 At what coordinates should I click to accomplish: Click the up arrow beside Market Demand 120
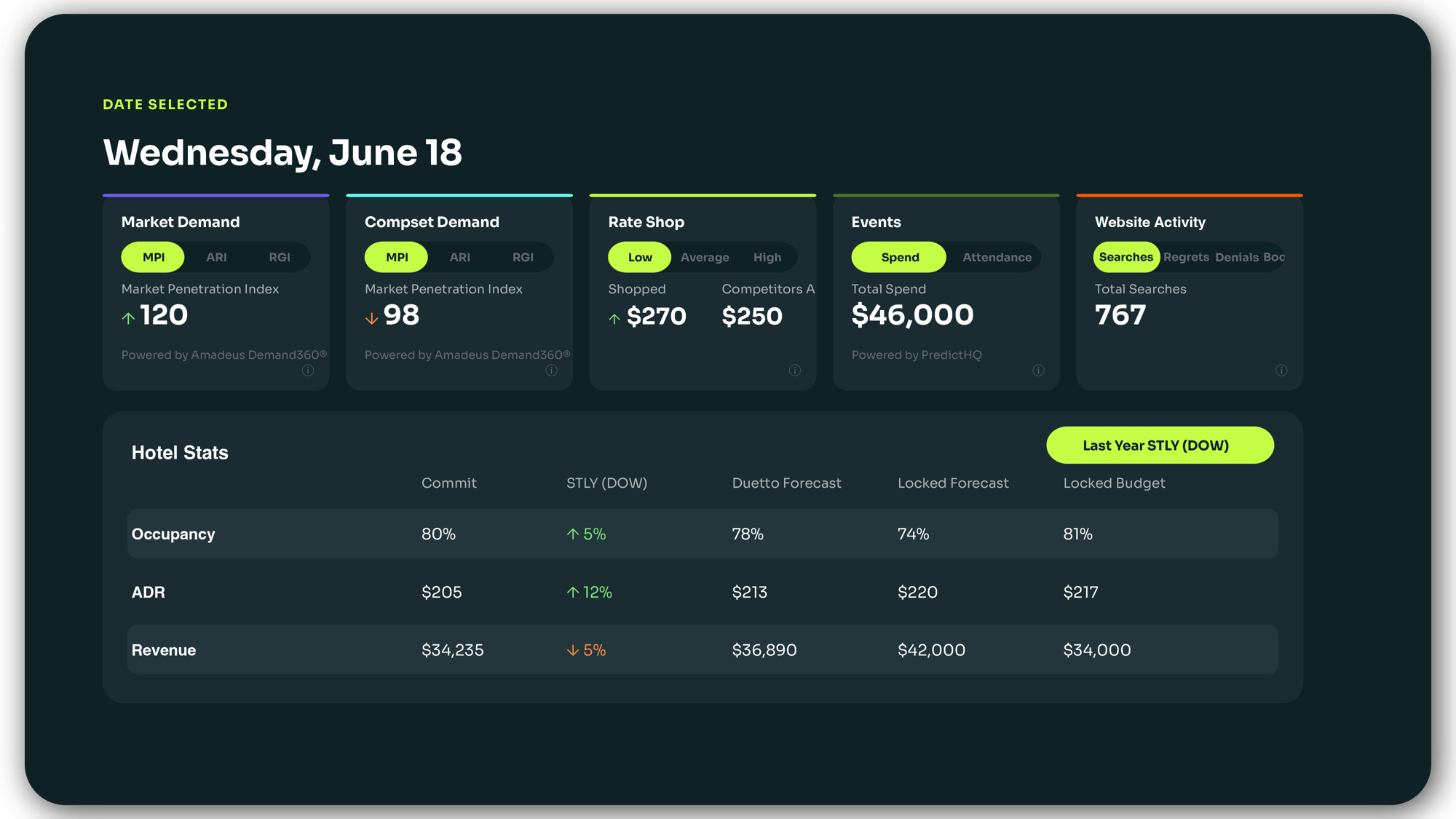(128, 318)
